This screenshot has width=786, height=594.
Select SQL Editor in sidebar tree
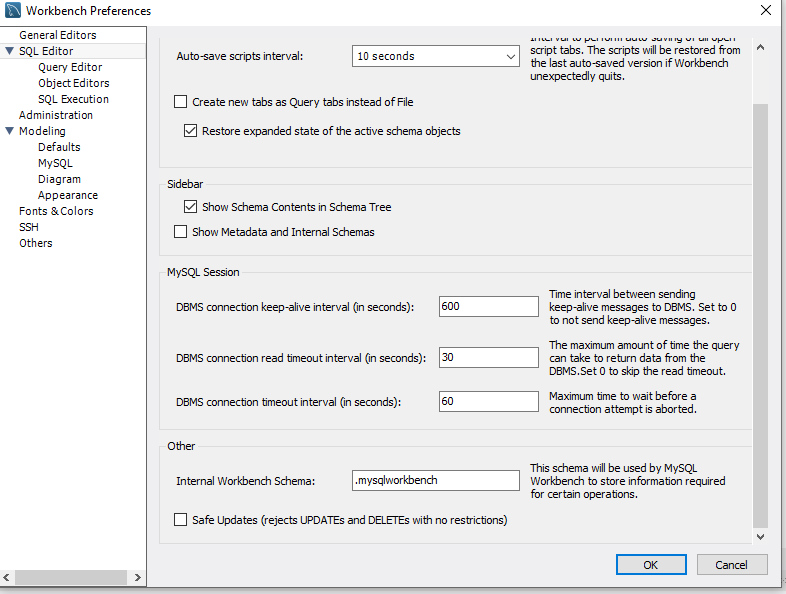46,51
